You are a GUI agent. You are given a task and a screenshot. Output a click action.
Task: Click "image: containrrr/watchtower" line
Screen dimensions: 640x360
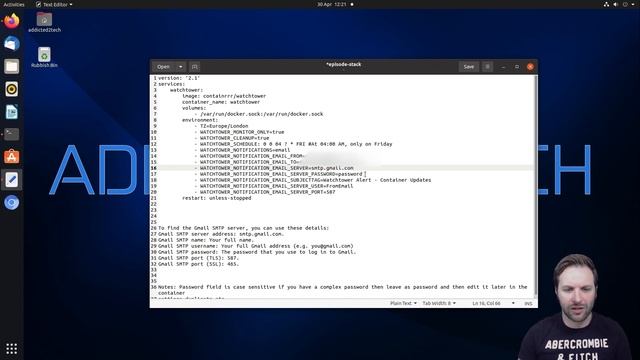click(224, 96)
